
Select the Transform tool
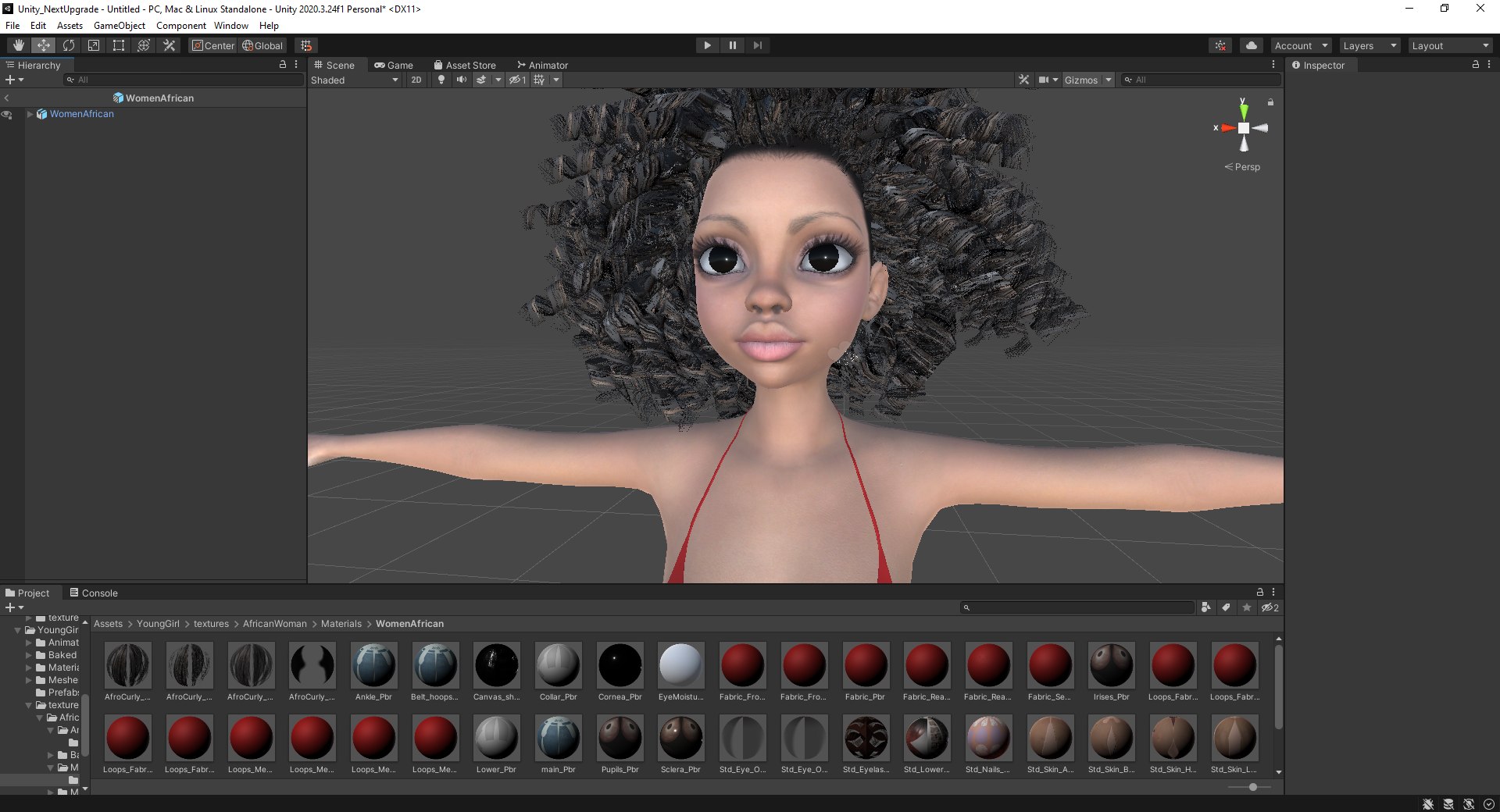tap(144, 45)
